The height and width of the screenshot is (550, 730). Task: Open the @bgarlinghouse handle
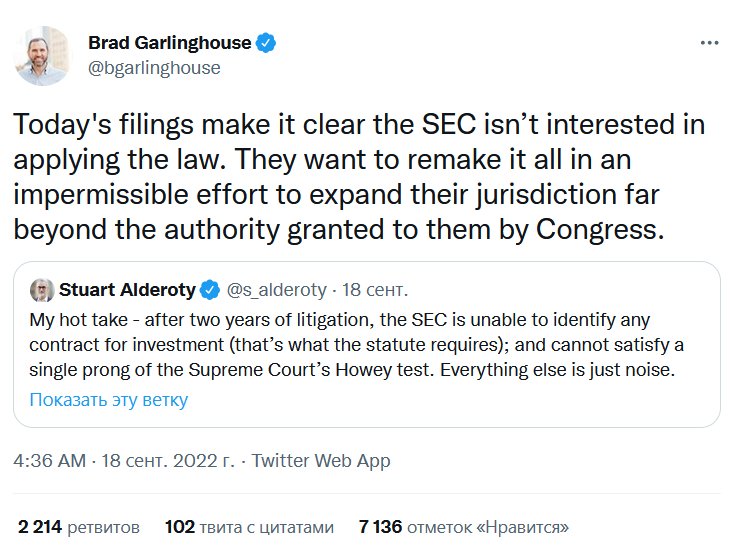tap(154, 68)
